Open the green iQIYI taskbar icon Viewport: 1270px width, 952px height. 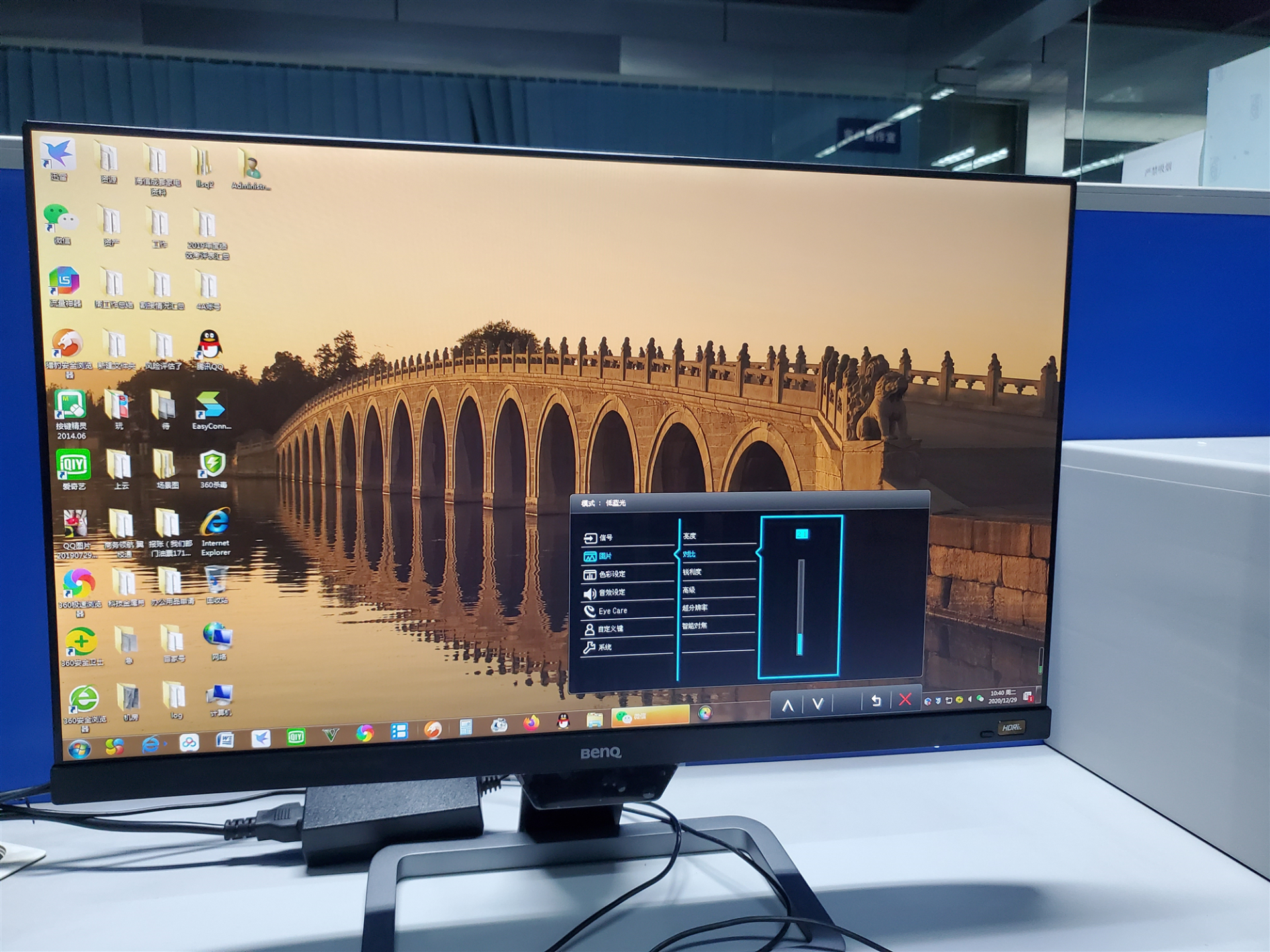point(296,736)
